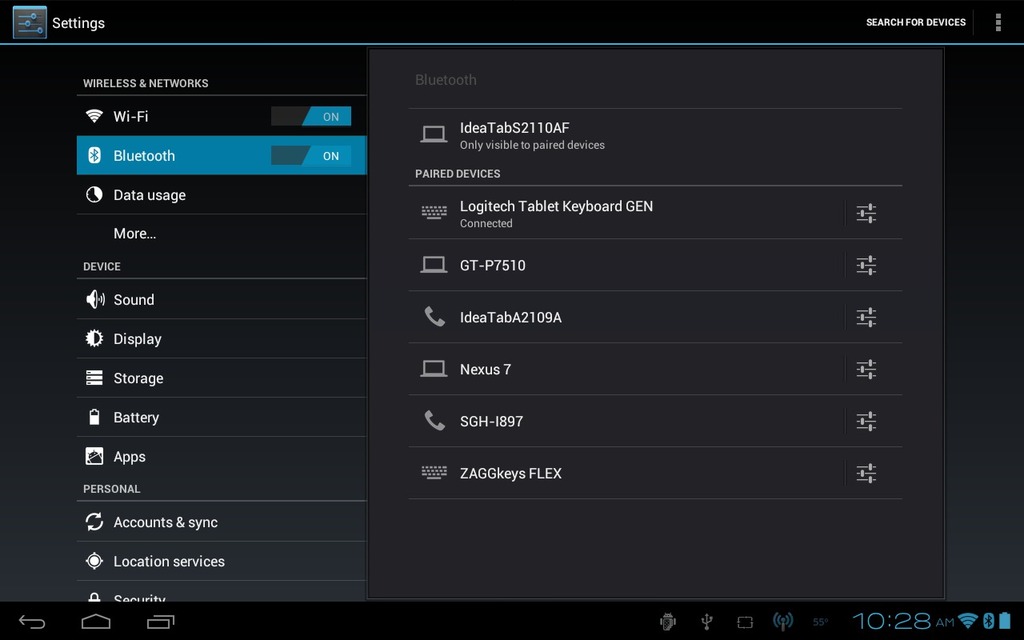
Task: Tap settings icon beside SGH-I897
Action: (x=866, y=421)
